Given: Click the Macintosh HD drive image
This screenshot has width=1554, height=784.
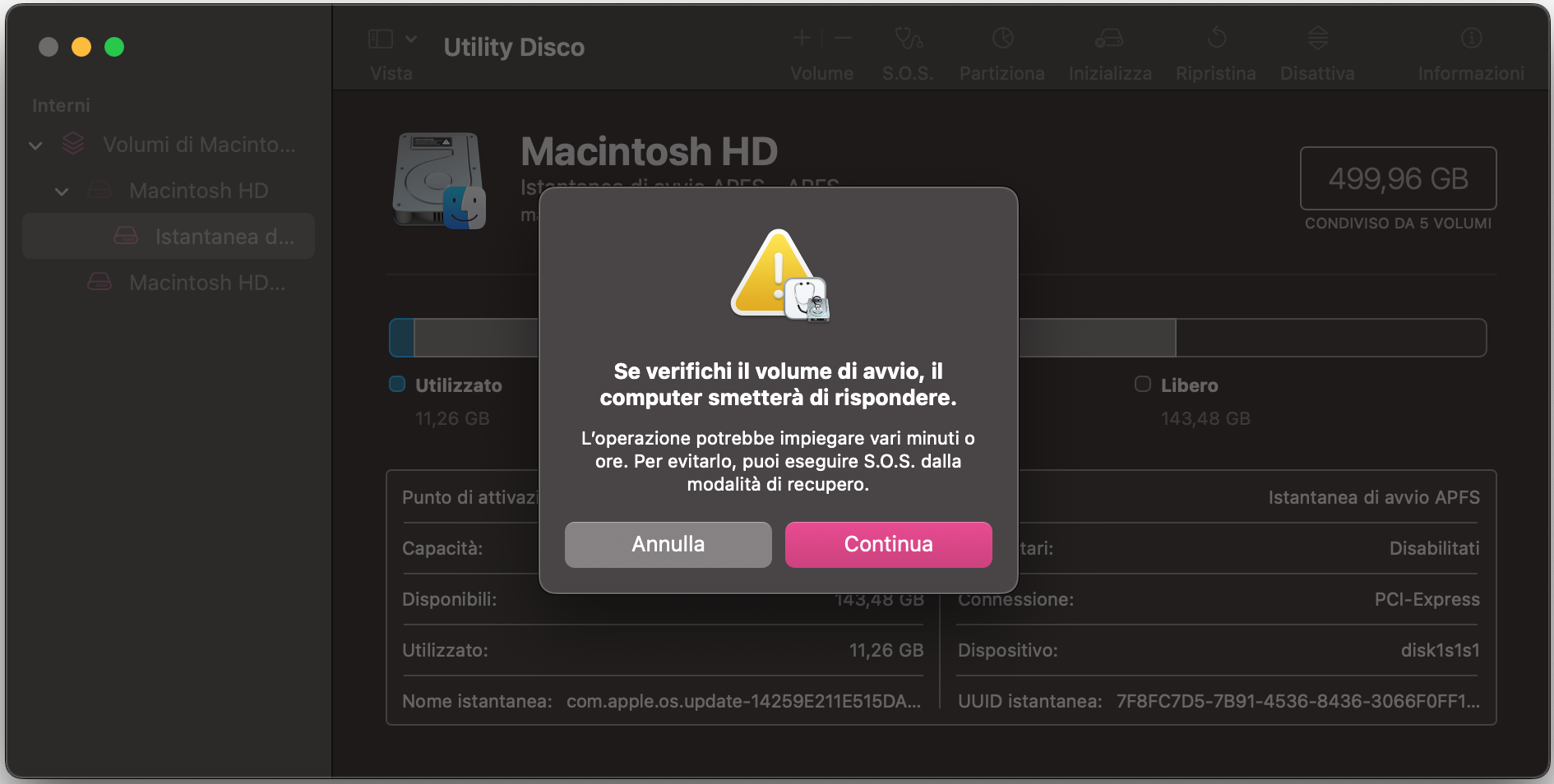Looking at the screenshot, I should 439,180.
